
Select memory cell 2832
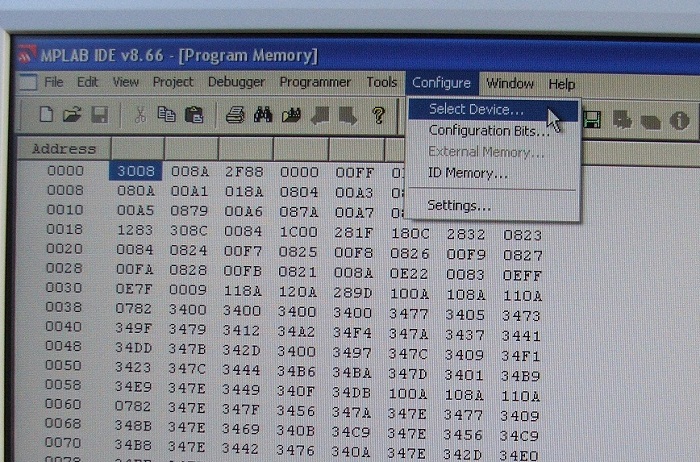point(466,234)
